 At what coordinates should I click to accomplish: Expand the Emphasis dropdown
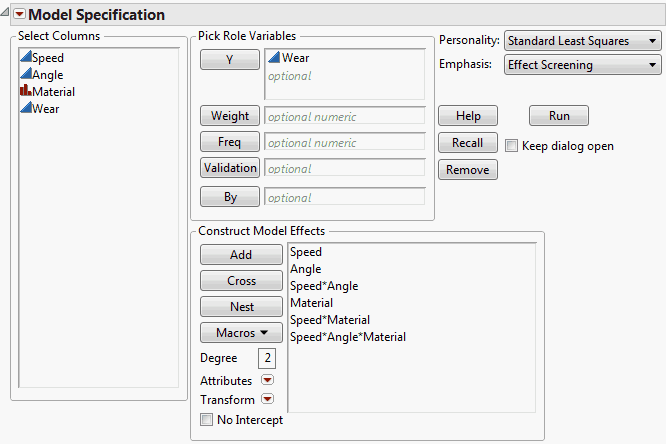coord(583,65)
